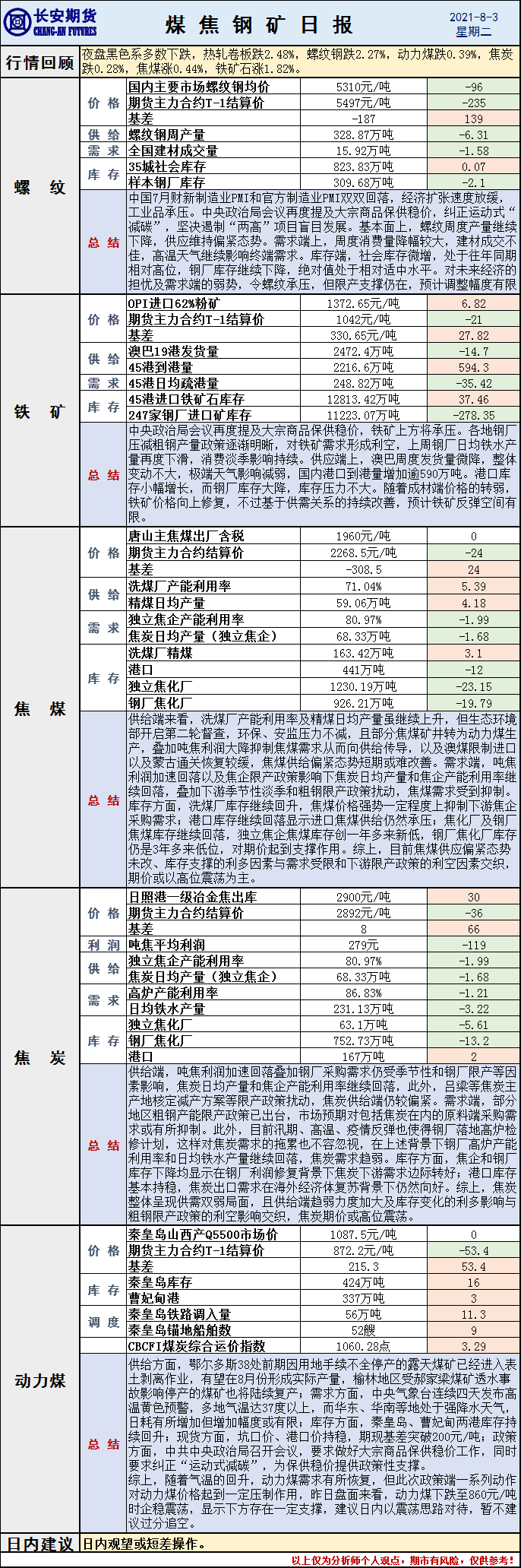Select the value 1230.19万吨
The height and width of the screenshot is (1568, 521).
coord(363,686)
